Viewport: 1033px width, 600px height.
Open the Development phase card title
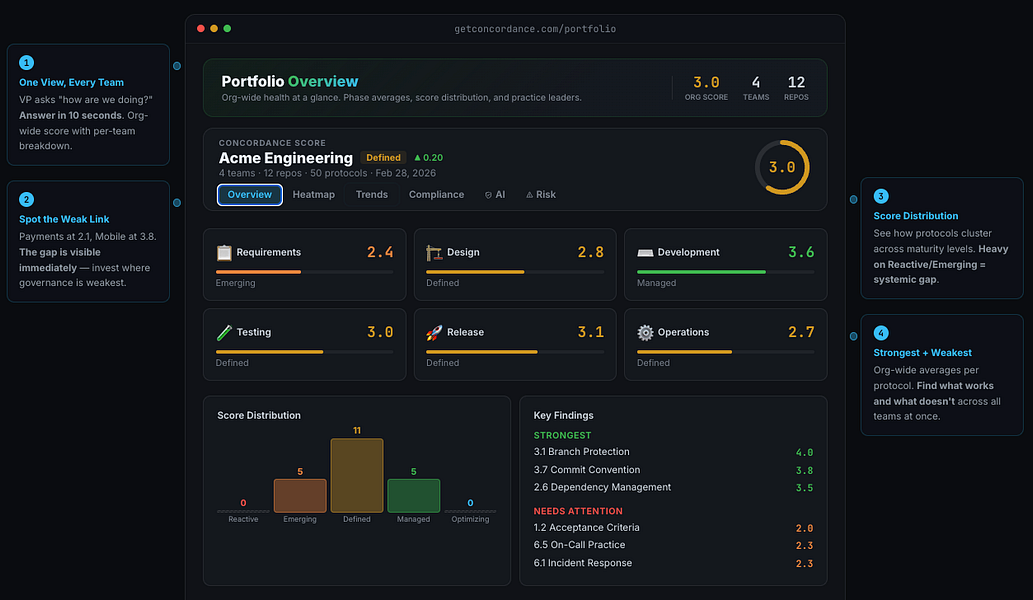point(688,252)
